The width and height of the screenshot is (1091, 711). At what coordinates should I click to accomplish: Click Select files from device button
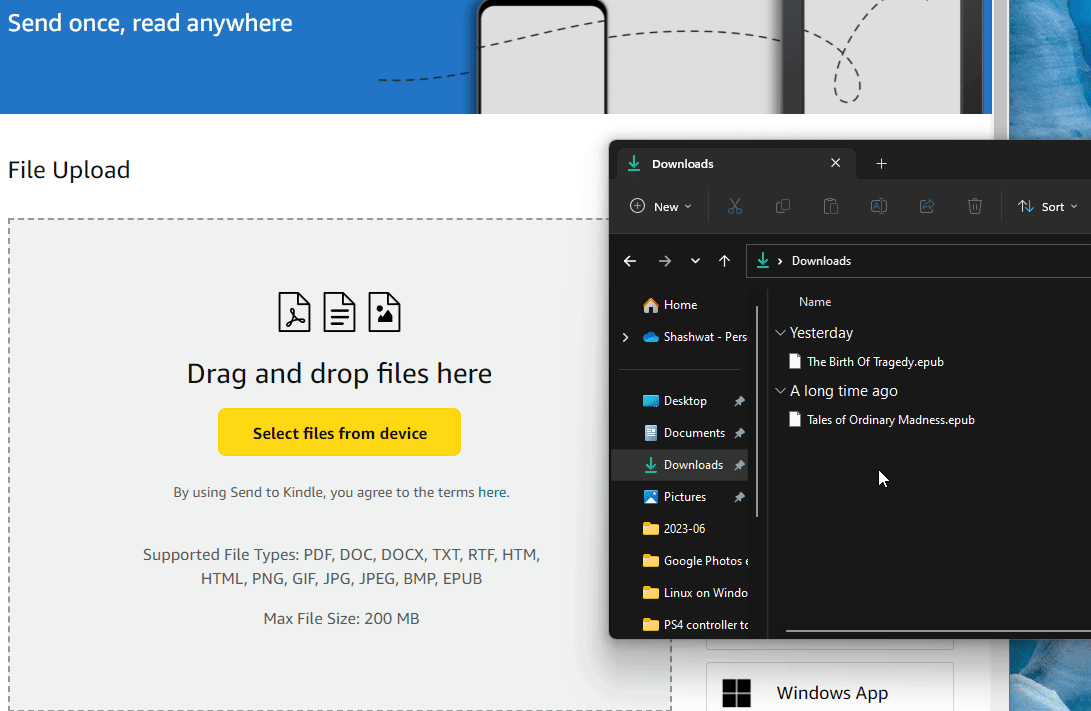click(339, 433)
